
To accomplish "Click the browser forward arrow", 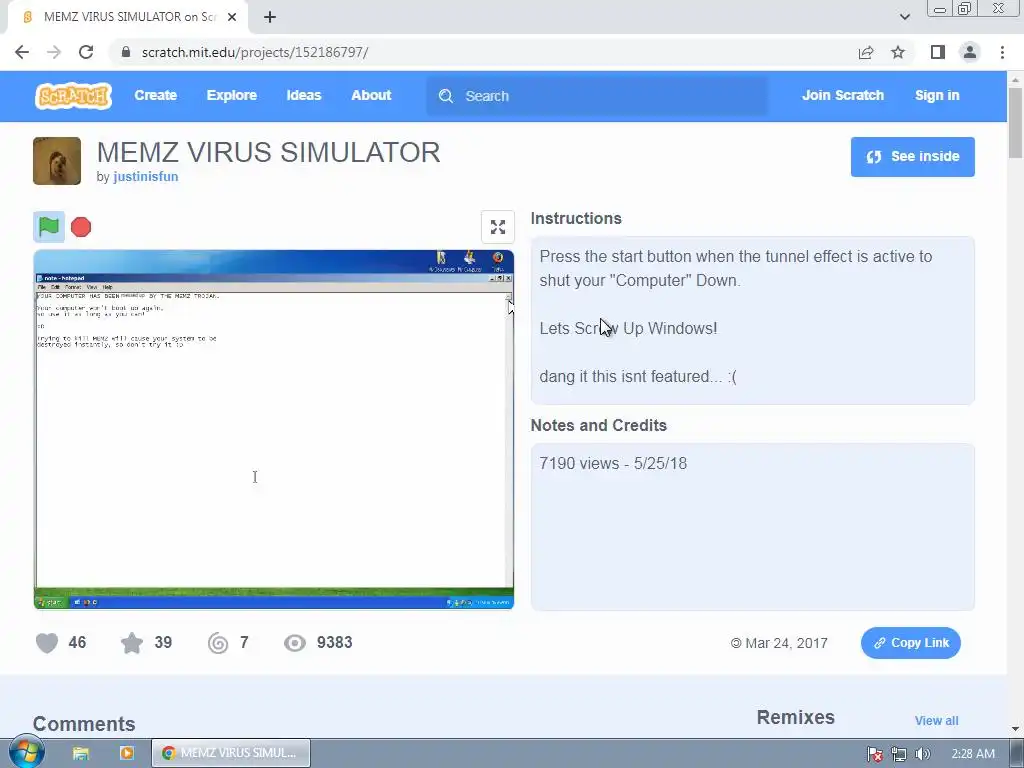I will pos(54,52).
